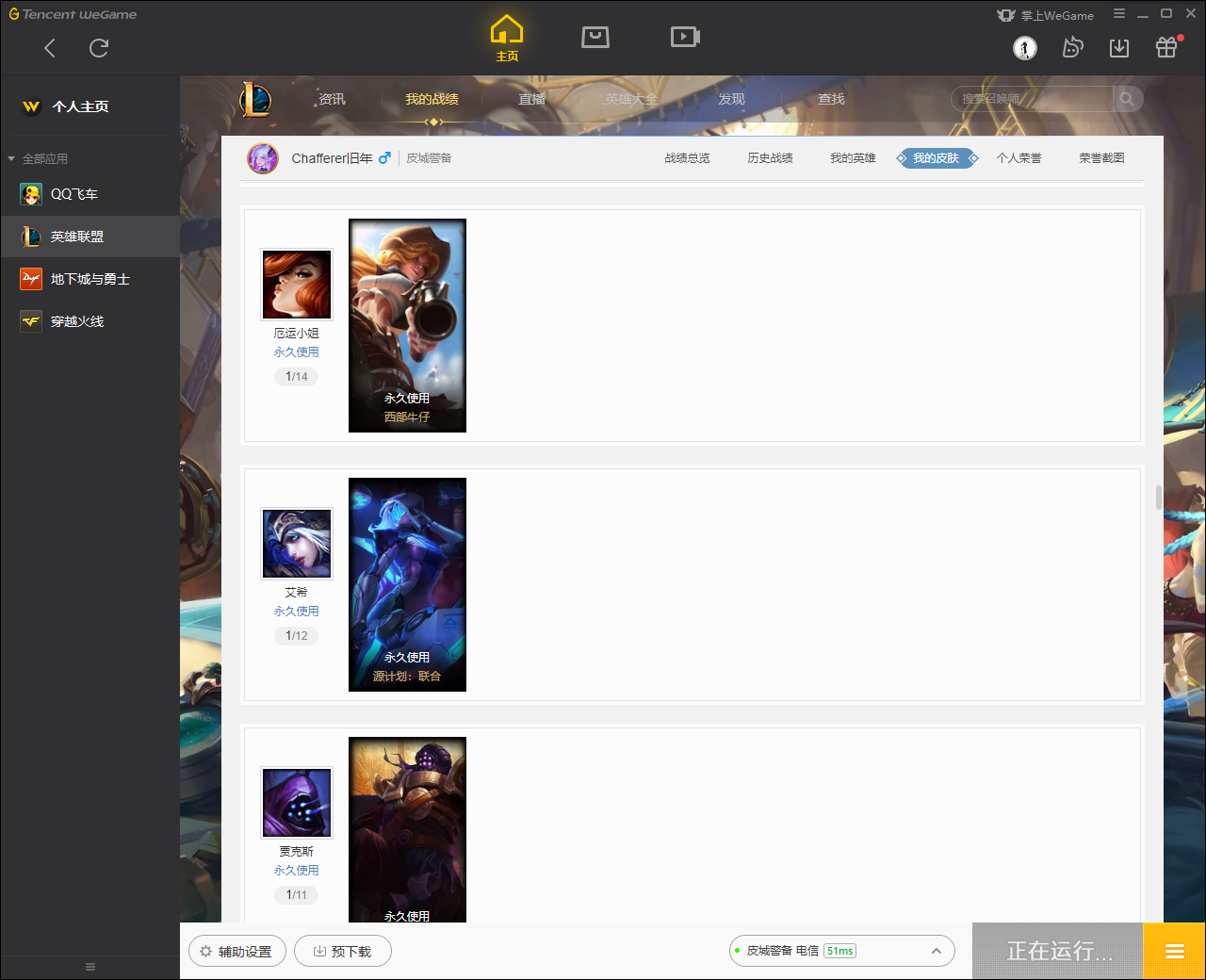1206x980 pixels.
Task: Click the 正在运行 launch button
Action: click(x=1058, y=952)
